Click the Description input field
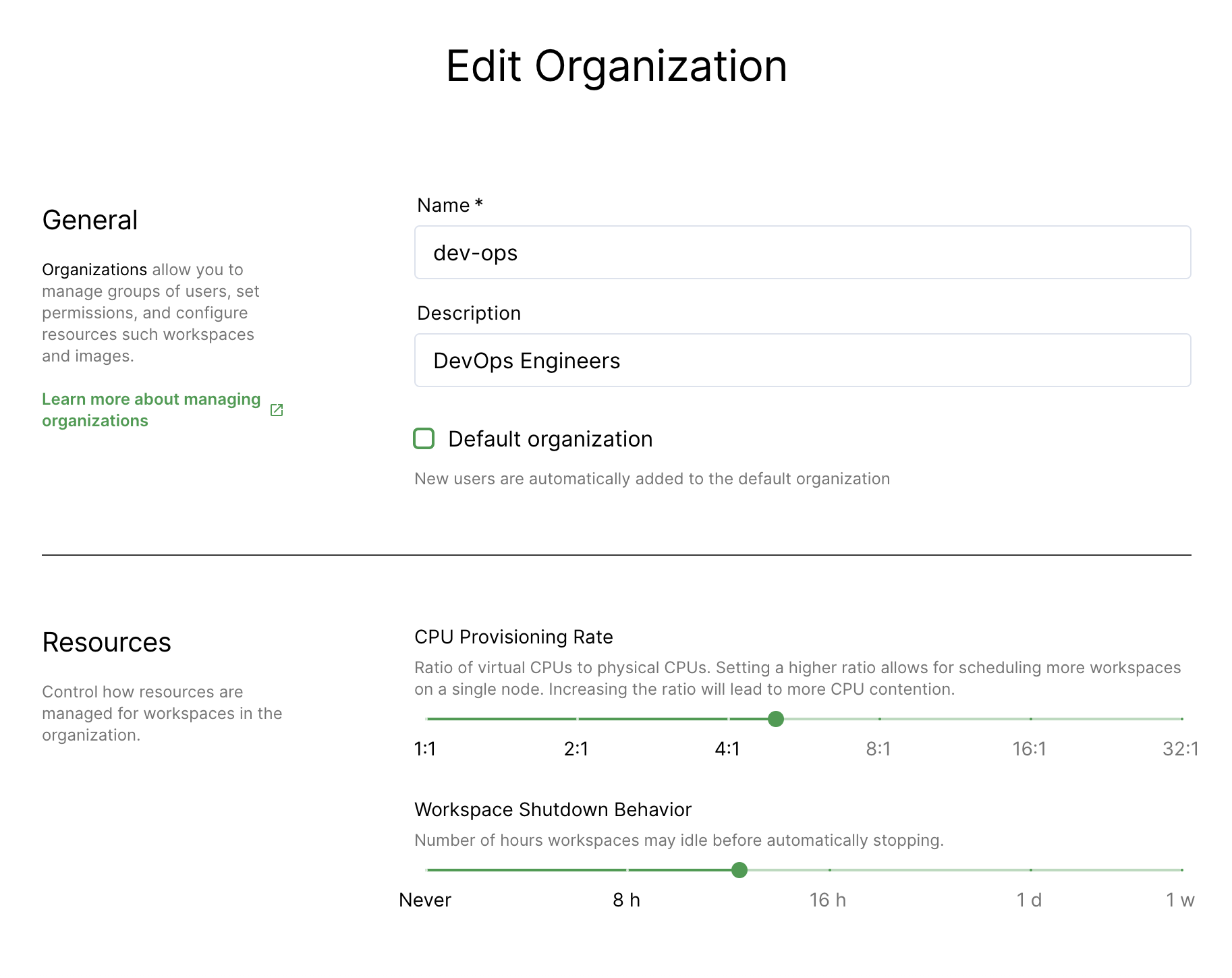 click(x=802, y=360)
